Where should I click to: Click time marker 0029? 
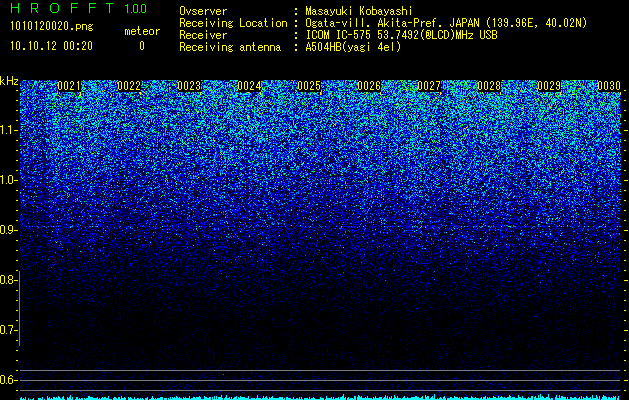549,86
